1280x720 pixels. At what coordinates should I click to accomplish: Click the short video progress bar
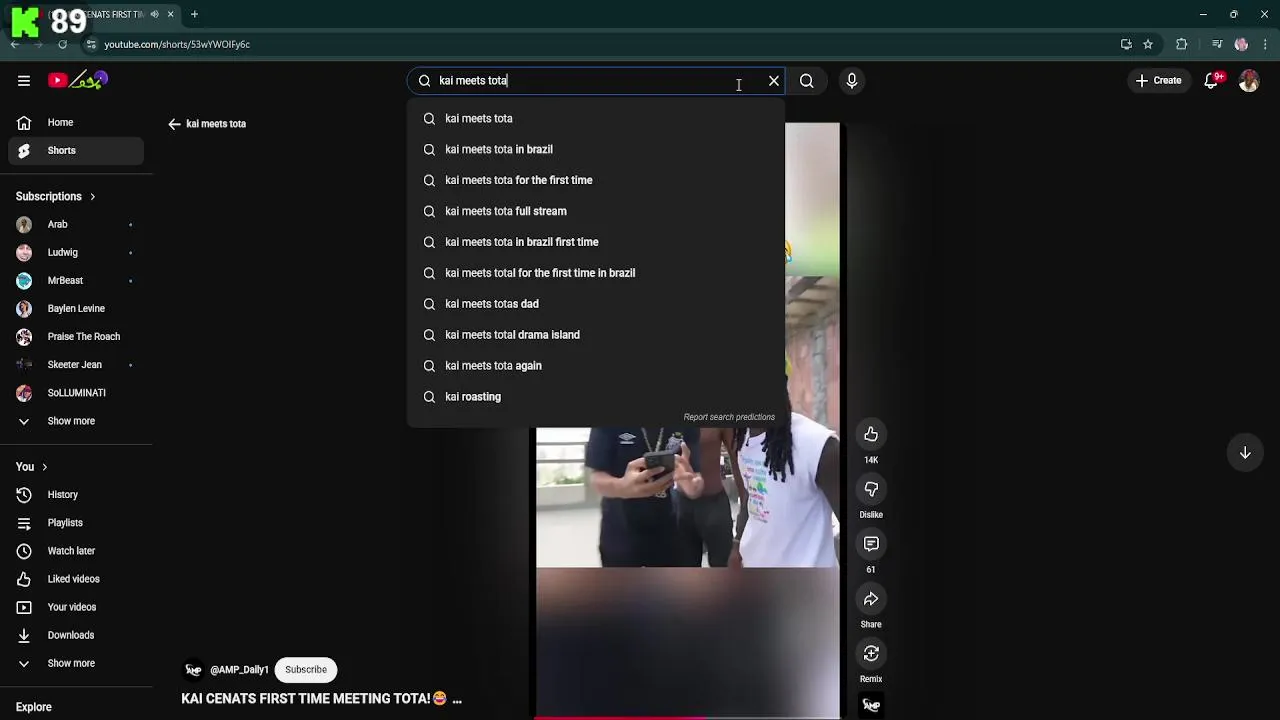[x=688, y=717]
